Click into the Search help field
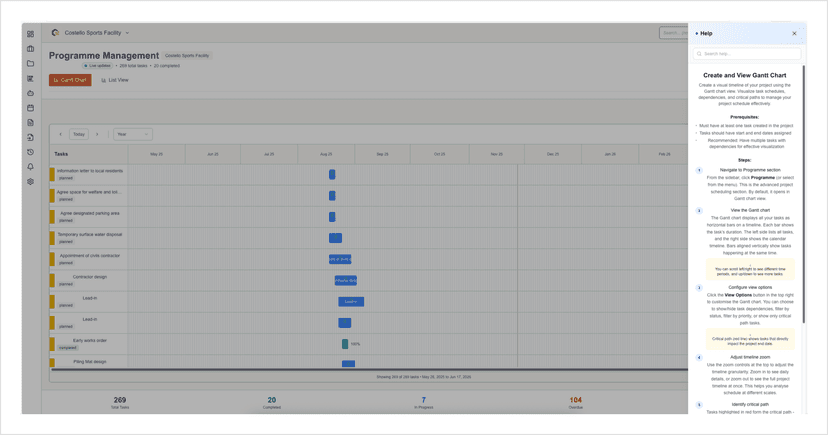The width and height of the screenshot is (828, 435). tap(747, 54)
